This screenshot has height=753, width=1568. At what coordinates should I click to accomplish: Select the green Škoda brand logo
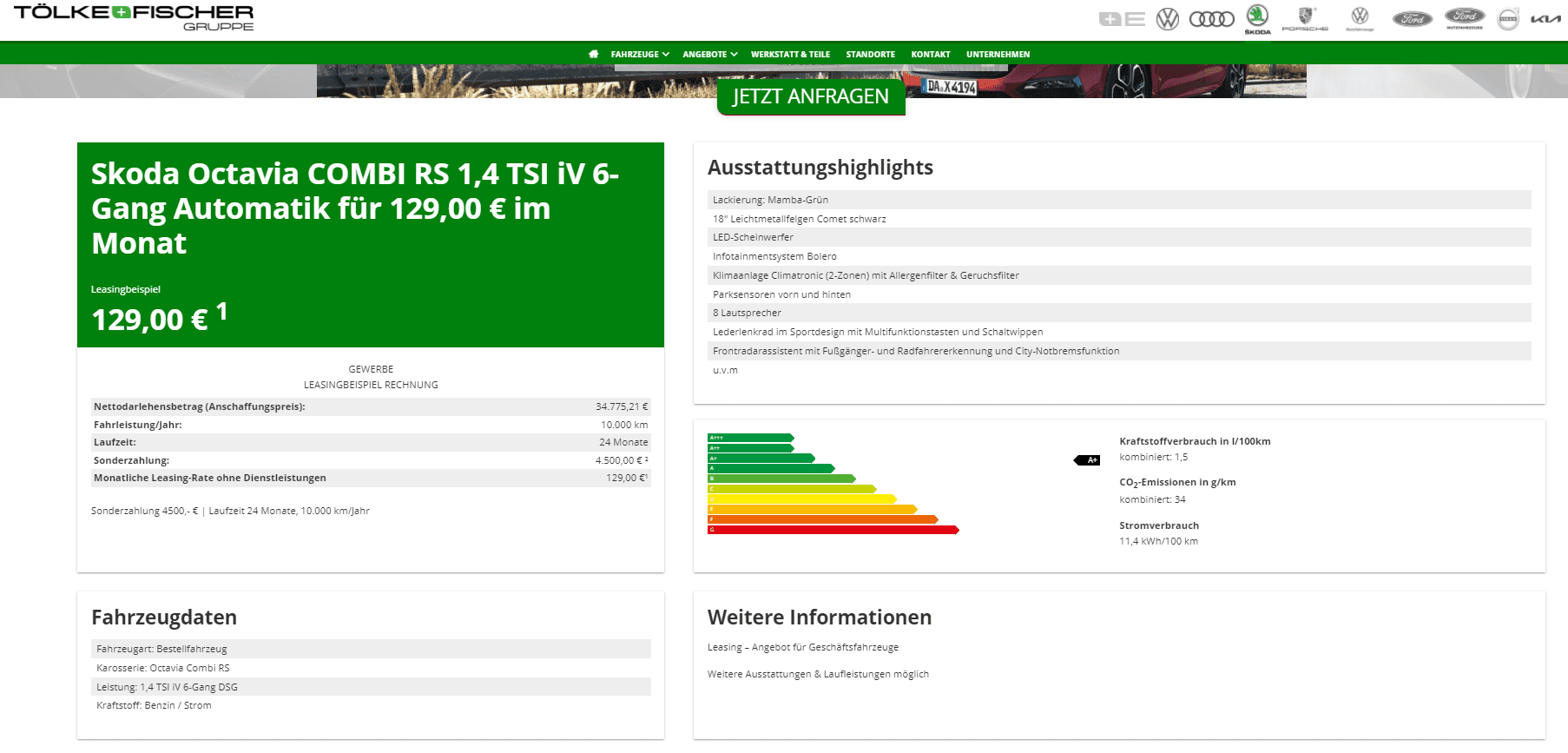tap(1257, 19)
